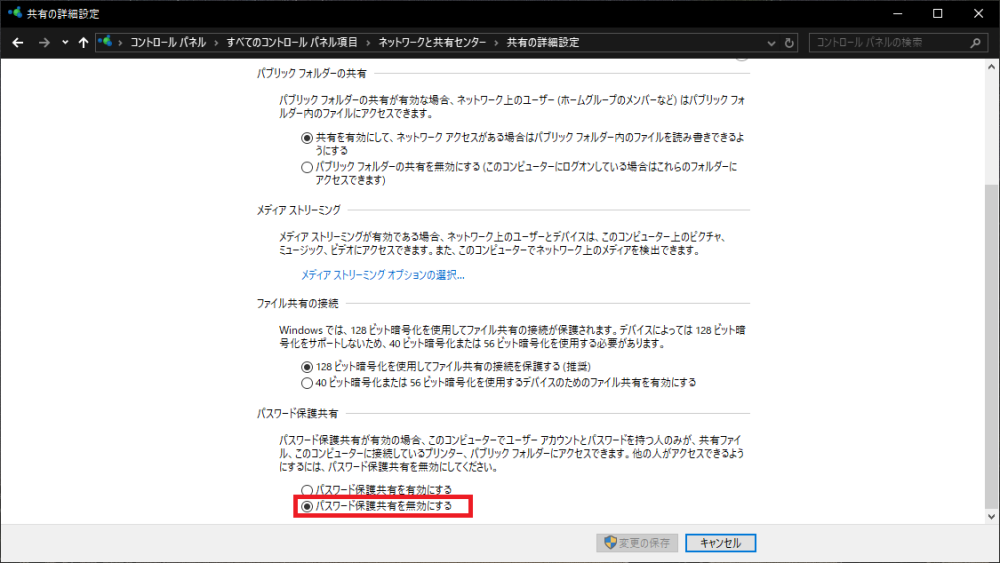Expand address bar history dropdown

(771, 43)
